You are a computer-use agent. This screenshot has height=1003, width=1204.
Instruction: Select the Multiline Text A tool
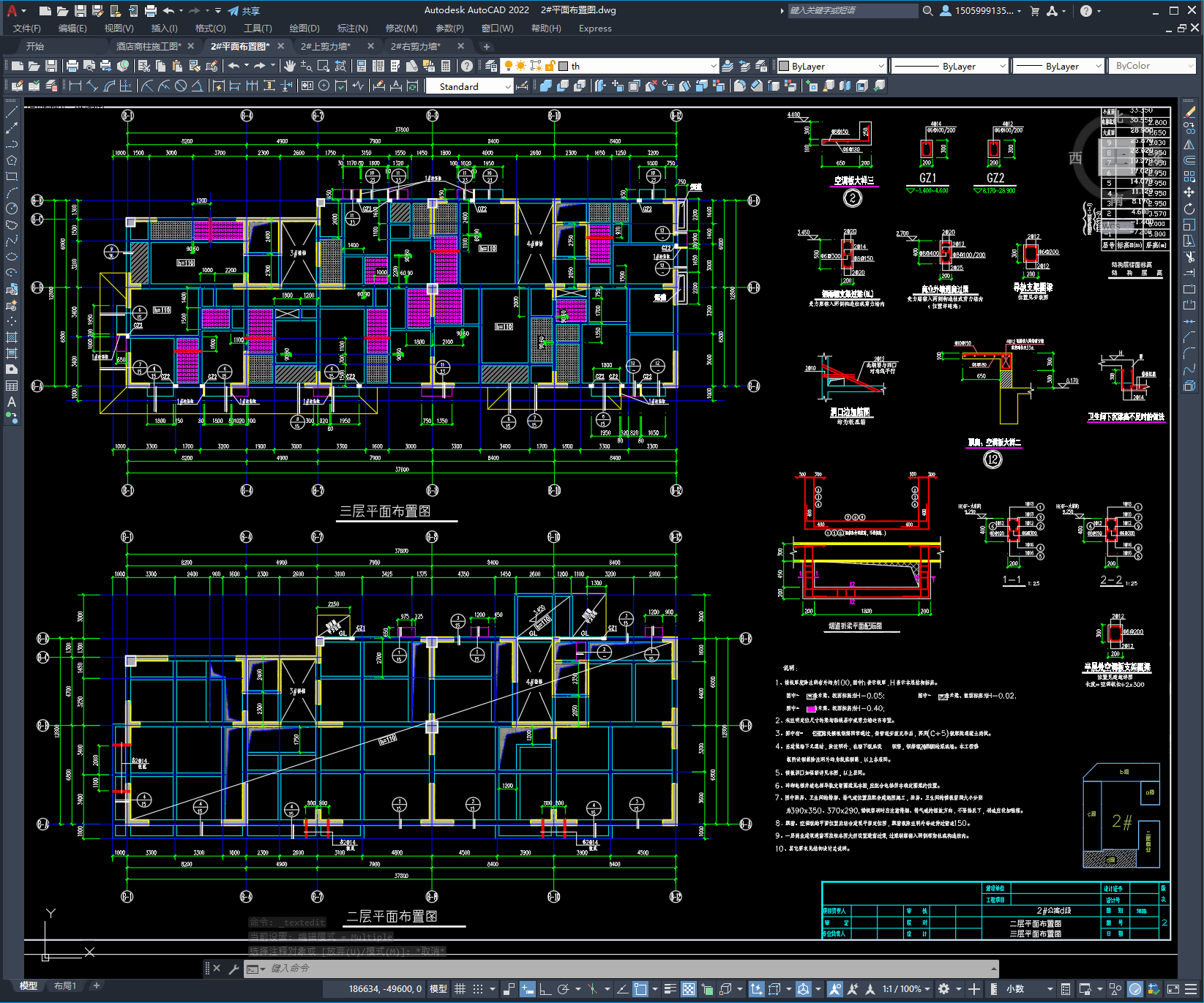[x=12, y=402]
